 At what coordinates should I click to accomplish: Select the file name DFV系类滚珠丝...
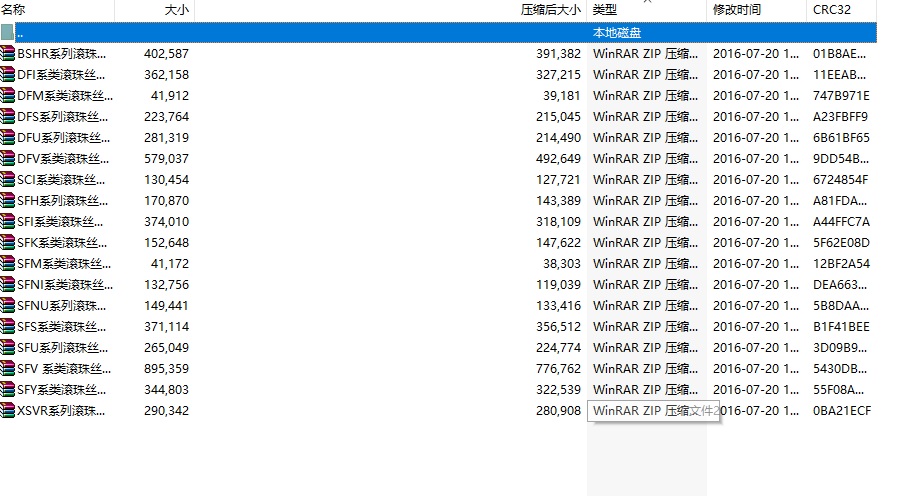click(63, 159)
